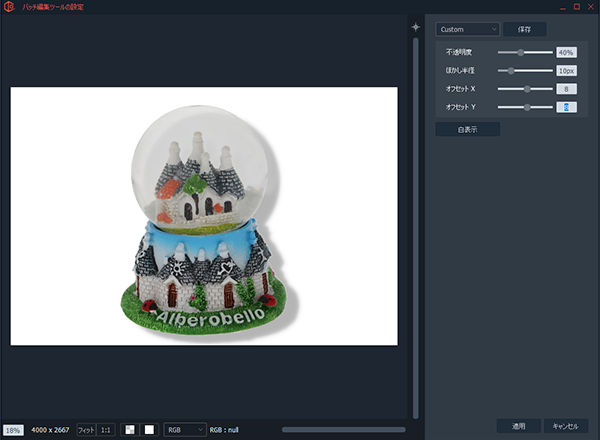Click the オフセット Y slider
Screen dimensions: 600x440
coord(525,106)
